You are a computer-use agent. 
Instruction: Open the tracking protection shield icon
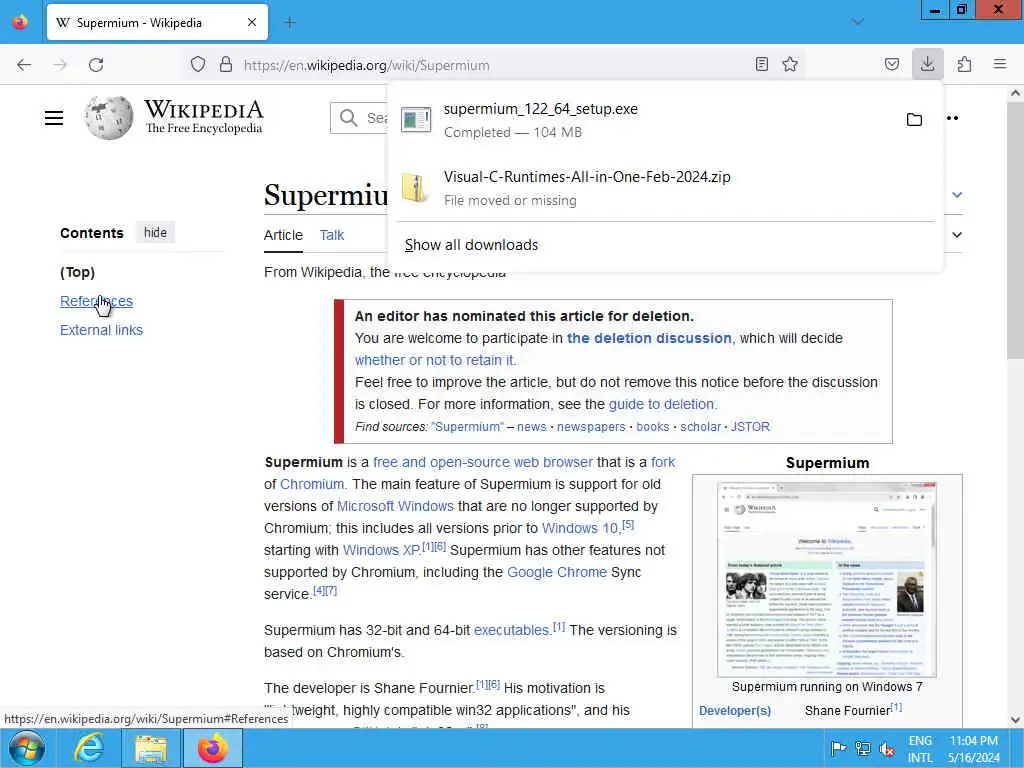[198, 65]
